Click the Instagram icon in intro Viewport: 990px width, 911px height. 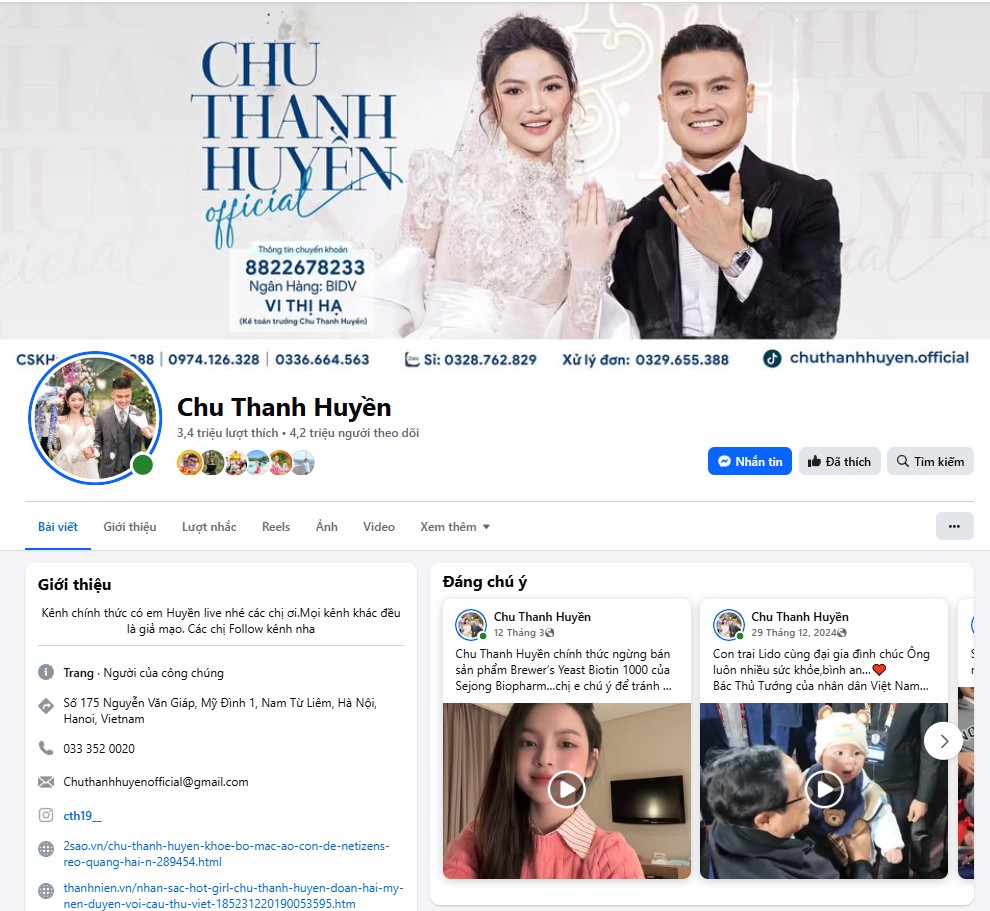[46, 815]
